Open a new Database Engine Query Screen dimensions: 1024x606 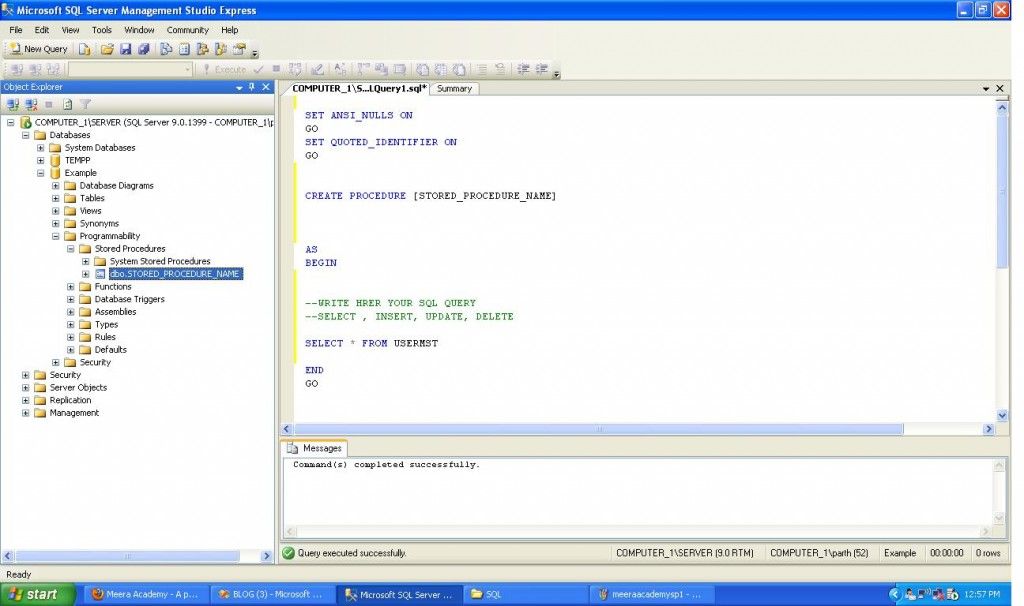84,49
